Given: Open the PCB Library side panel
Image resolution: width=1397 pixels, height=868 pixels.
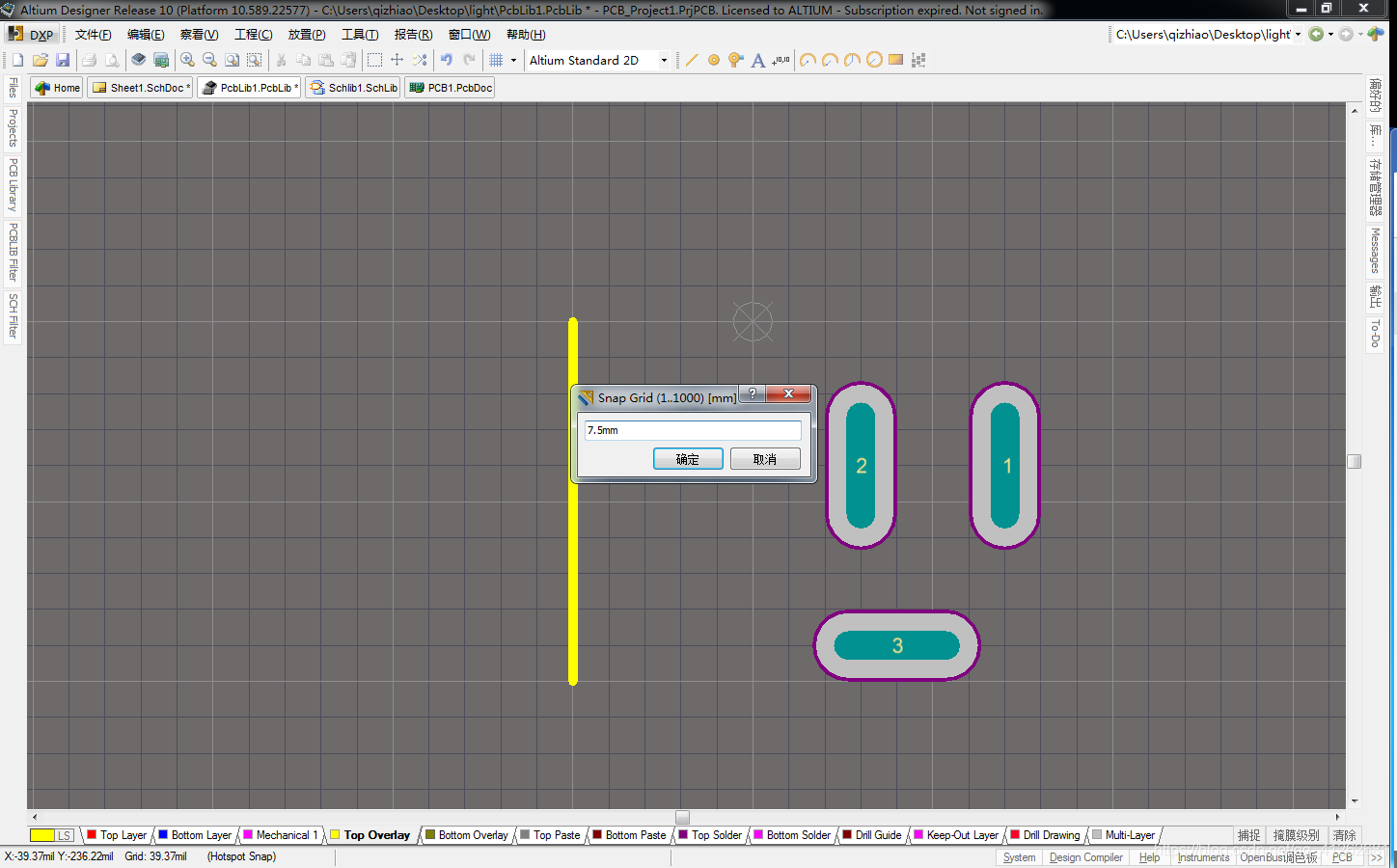Looking at the screenshot, I should (13, 185).
